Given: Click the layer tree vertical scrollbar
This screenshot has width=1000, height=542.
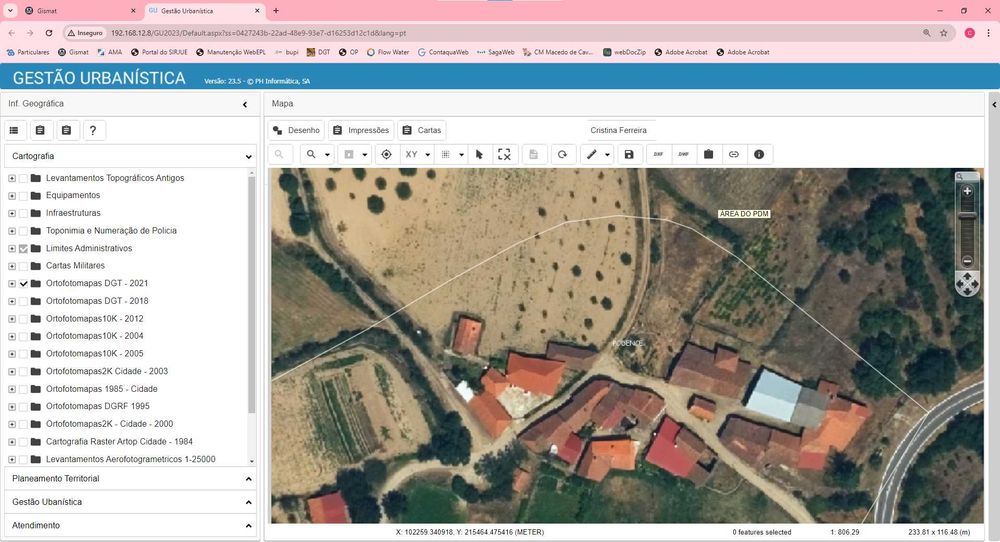Looking at the screenshot, I should coord(251,293).
